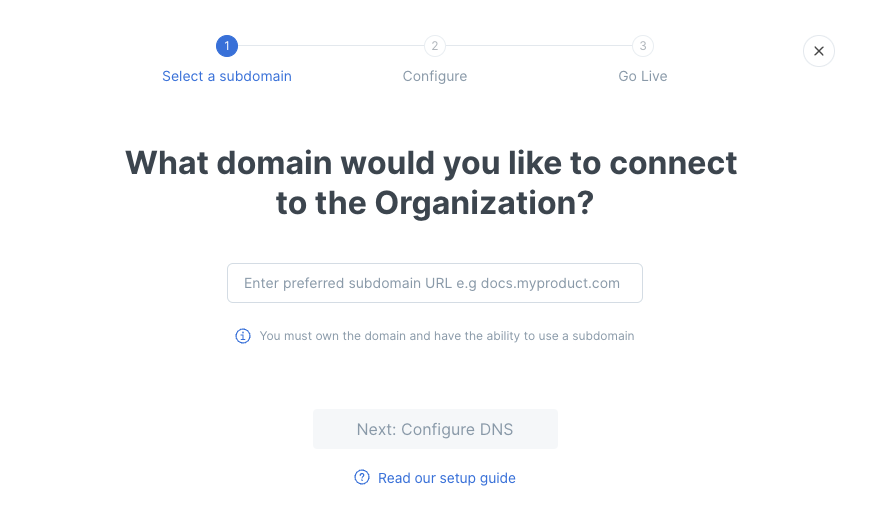The image size is (870, 525).
Task: Click progress line between steps 1 and 2
Action: coord(331,46)
